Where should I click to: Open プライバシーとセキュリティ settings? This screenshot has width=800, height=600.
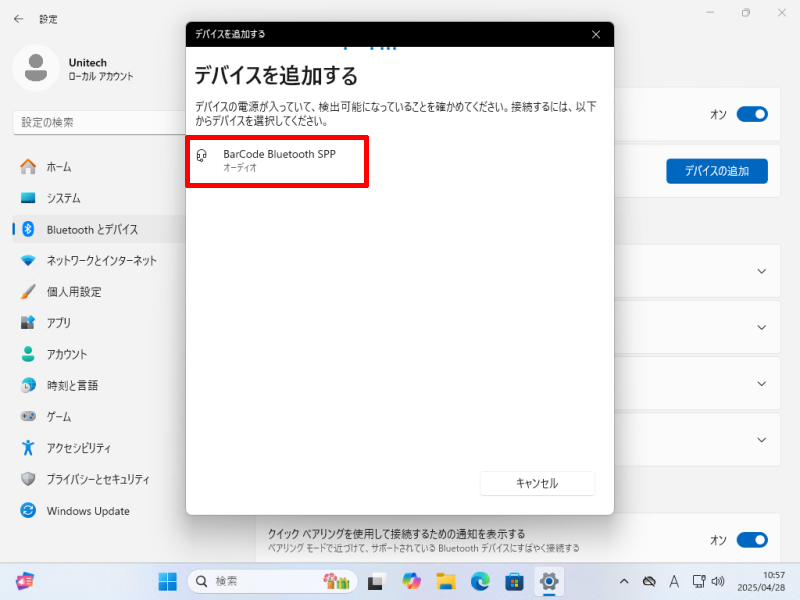99,479
